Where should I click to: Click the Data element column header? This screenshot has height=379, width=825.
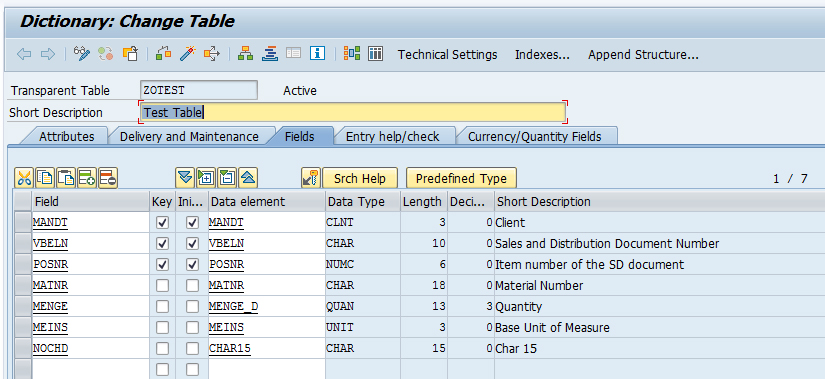pyautogui.click(x=267, y=202)
